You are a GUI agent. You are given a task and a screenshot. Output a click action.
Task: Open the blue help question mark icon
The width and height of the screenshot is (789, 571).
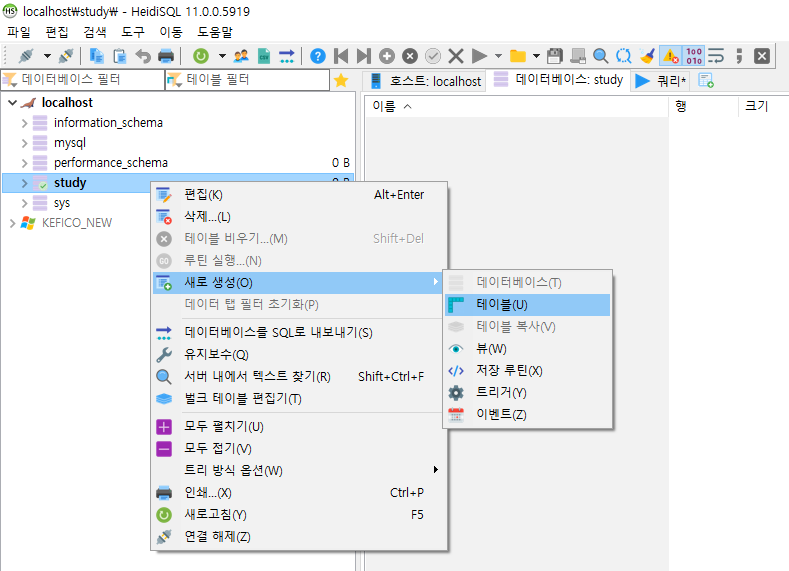[318, 56]
